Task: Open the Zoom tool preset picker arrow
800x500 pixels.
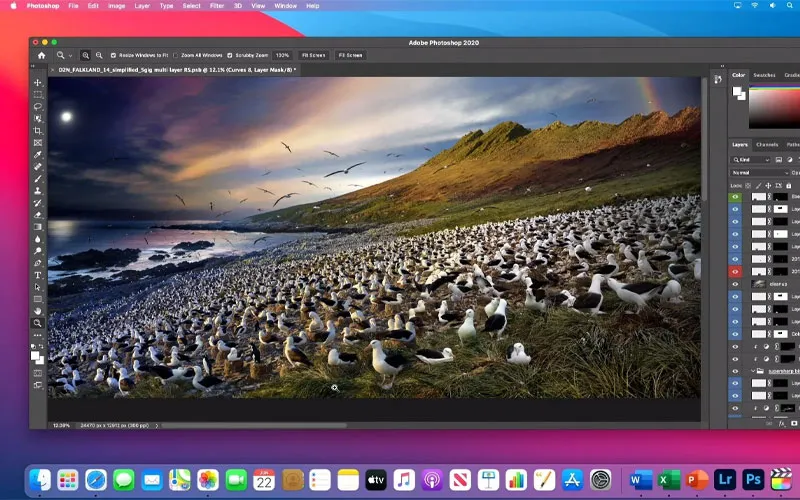Action: (x=73, y=55)
